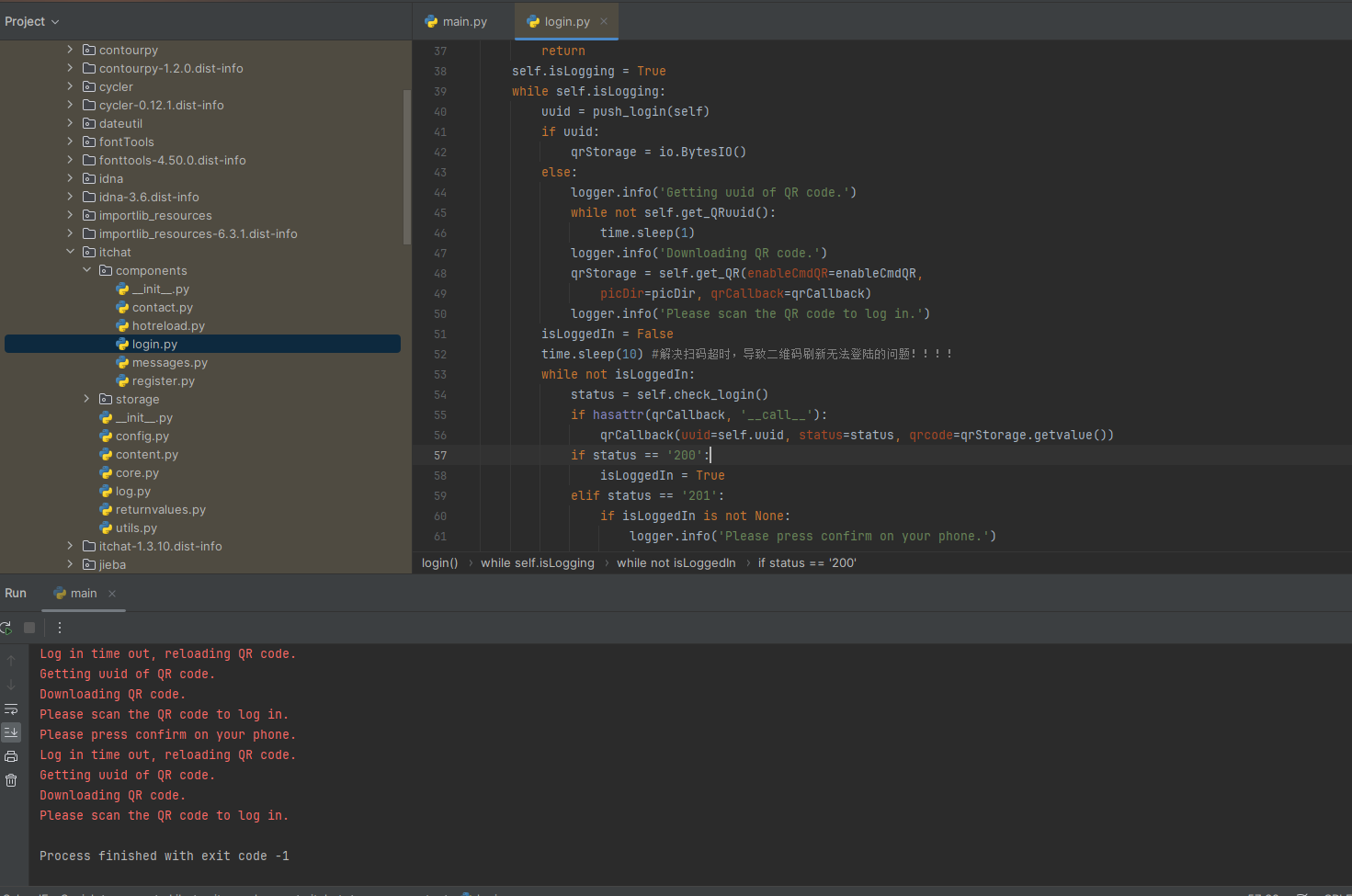Click the login() breadcrumb
Image resolution: width=1352 pixels, height=896 pixels.
click(x=439, y=562)
